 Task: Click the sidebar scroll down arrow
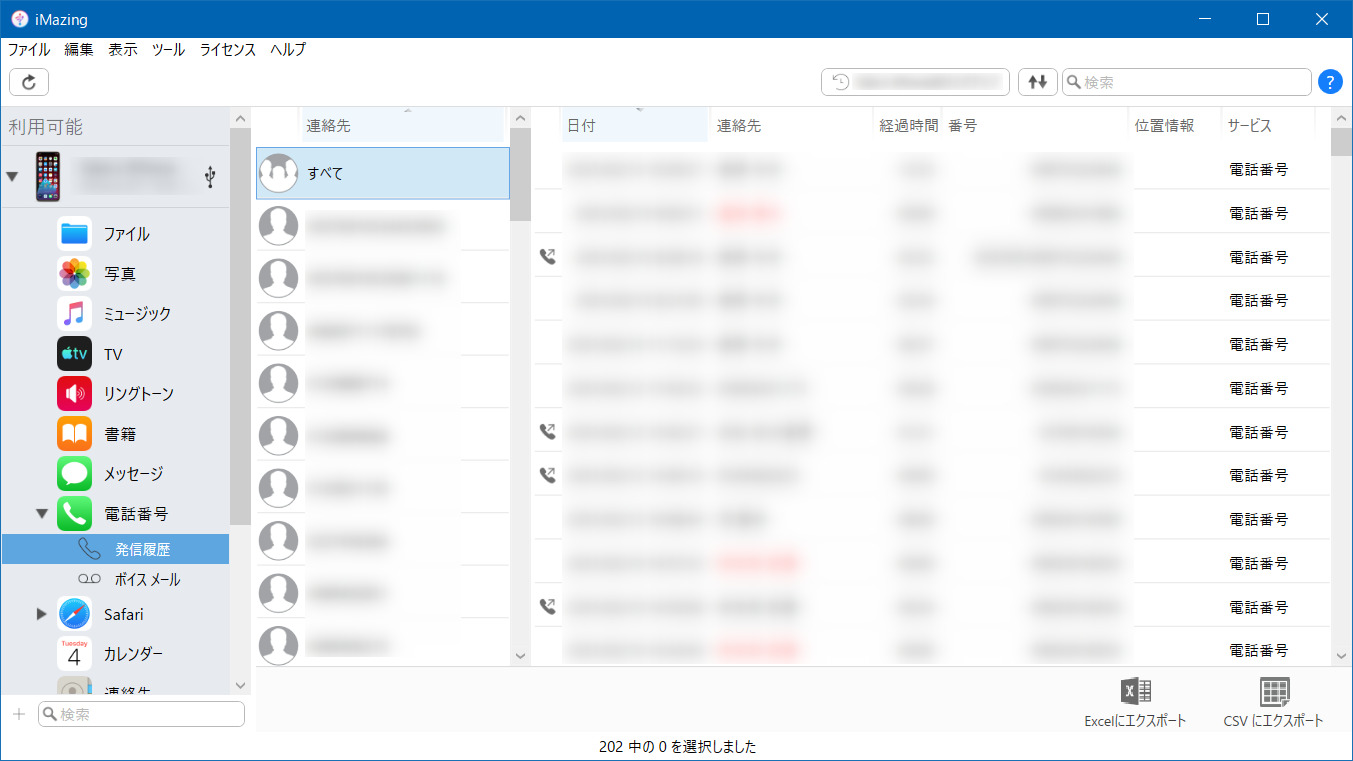pos(240,686)
